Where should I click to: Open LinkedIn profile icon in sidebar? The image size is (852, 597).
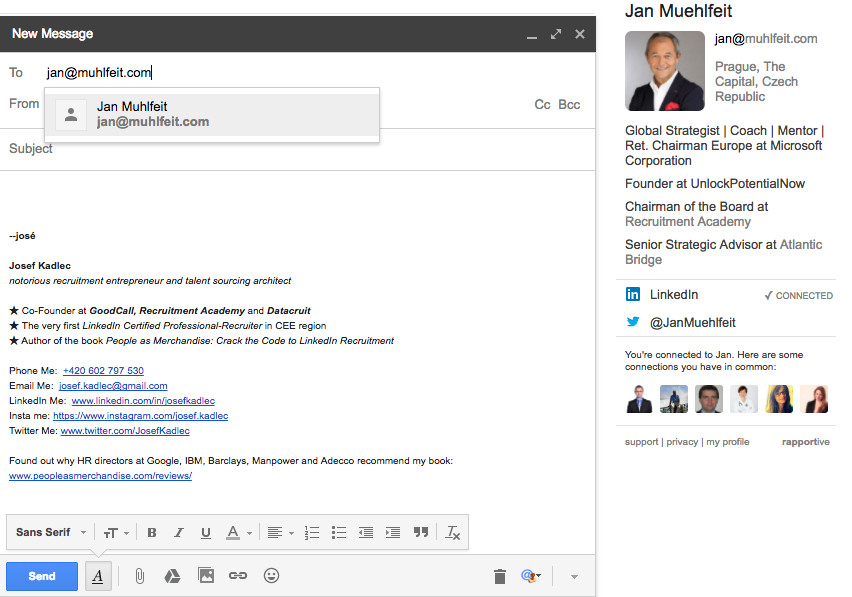coord(632,294)
